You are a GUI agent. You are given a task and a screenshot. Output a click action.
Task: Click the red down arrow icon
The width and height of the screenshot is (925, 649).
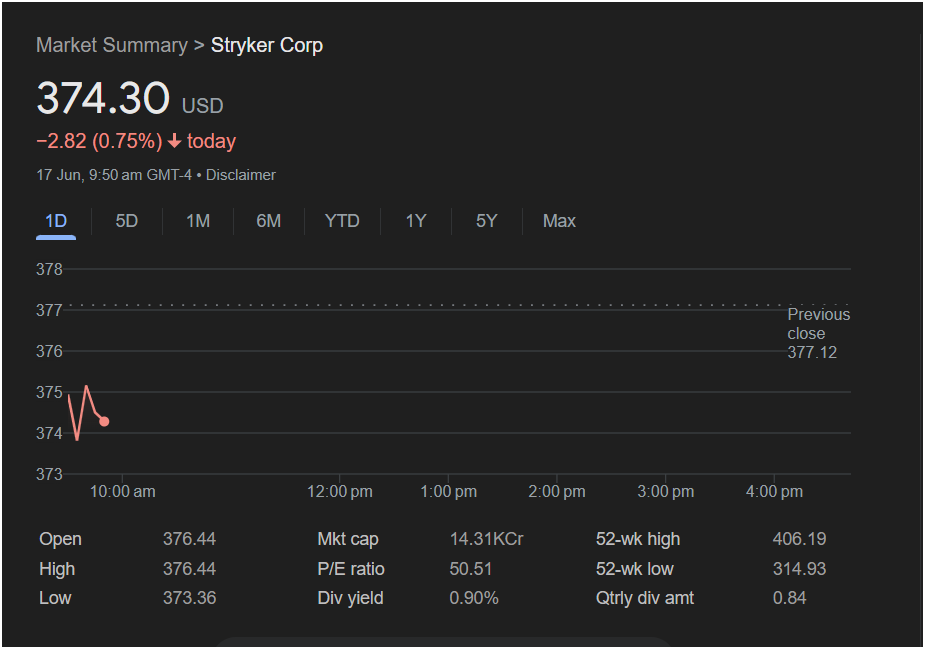[x=174, y=141]
